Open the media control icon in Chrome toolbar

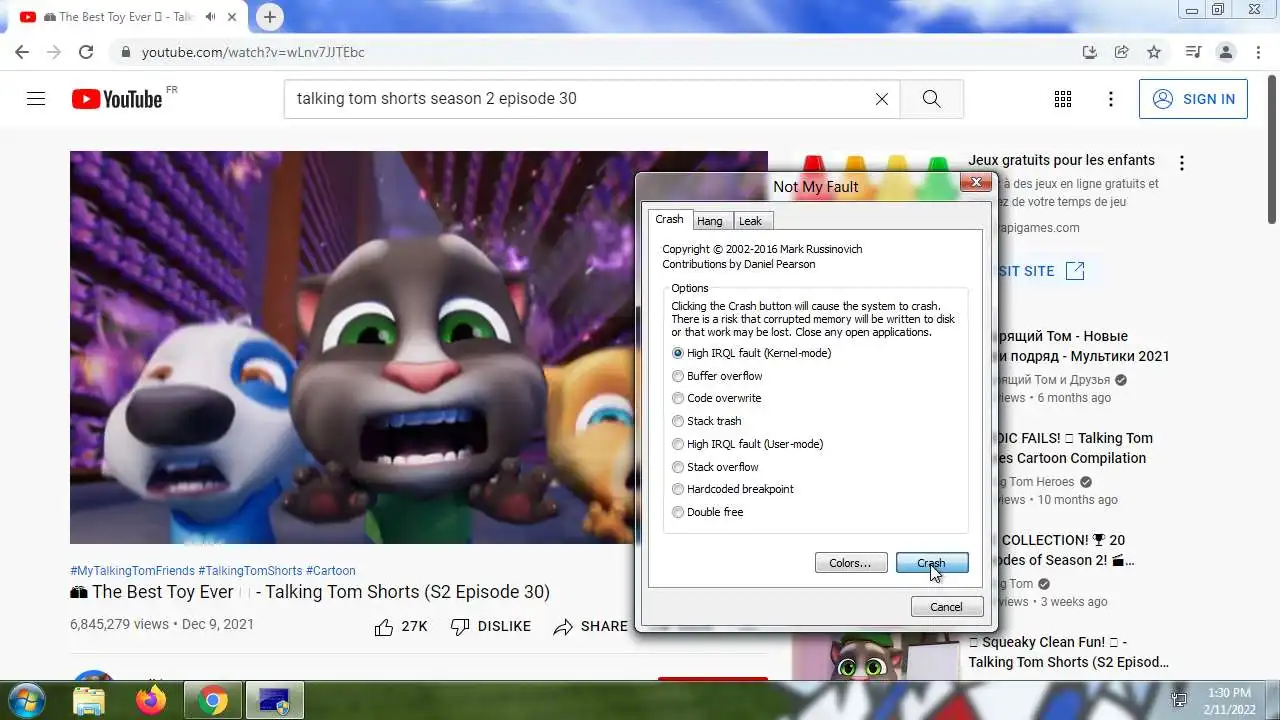[x=1193, y=52]
